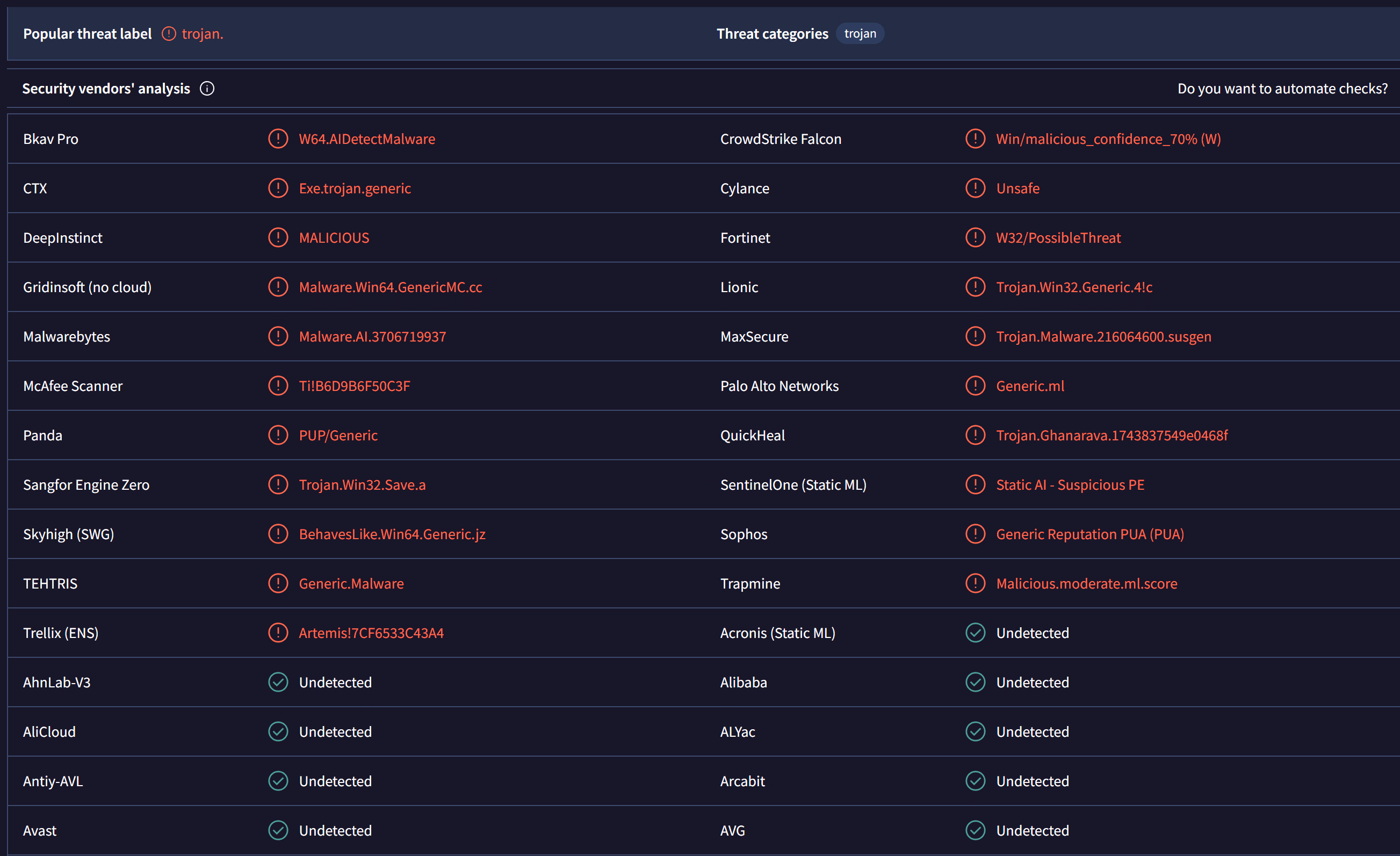Click the warning icon in Bkav Pro row
The height and width of the screenshot is (856, 1400).
click(278, 139)
